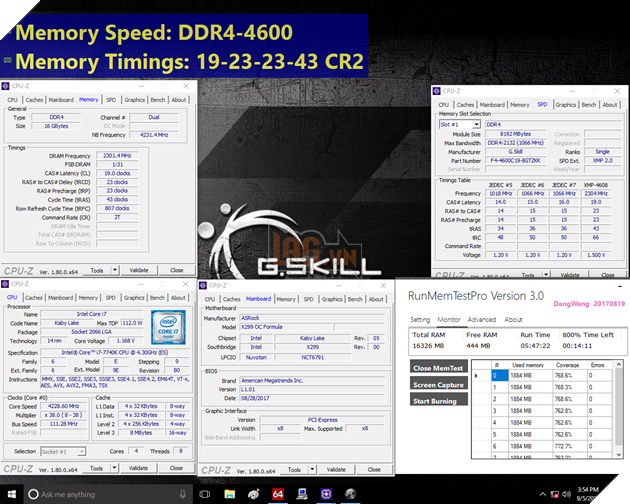Screen dimensions: 630x504
Task: Click Close button in CPU-tab CPU-Z window
Action: [176, 468]
